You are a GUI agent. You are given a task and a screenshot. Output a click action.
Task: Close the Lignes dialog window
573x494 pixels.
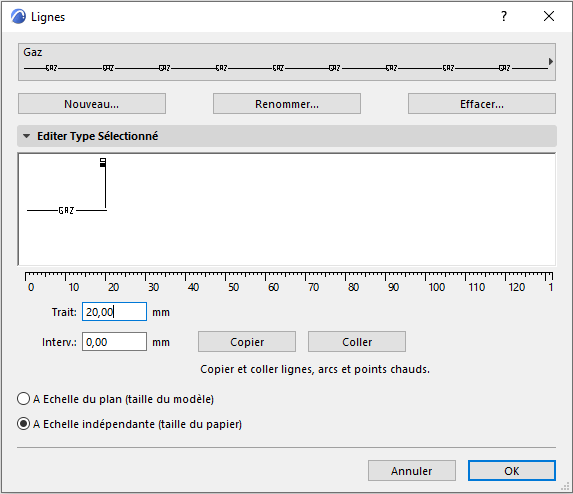pos(549,16)
